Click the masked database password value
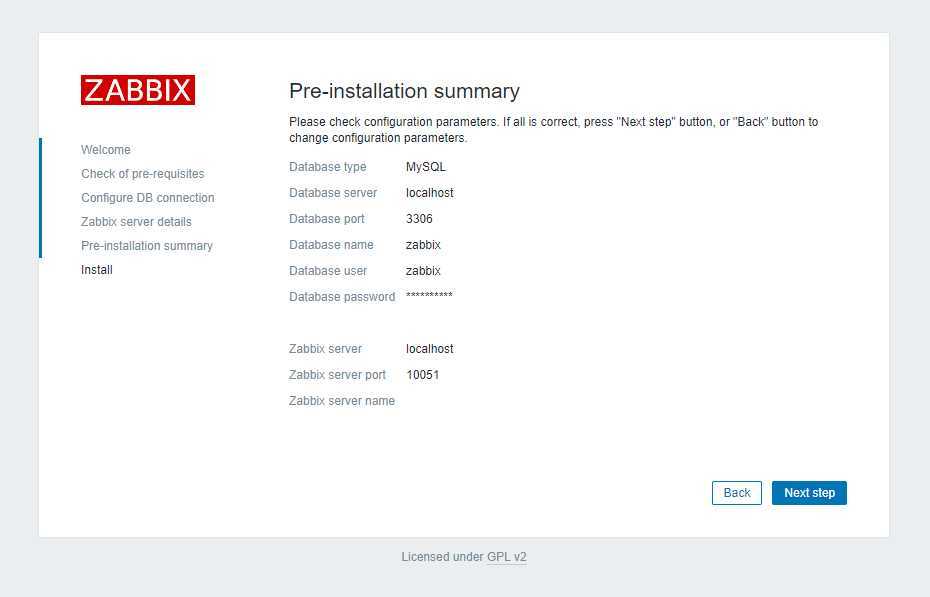 (x=429, y=295)
